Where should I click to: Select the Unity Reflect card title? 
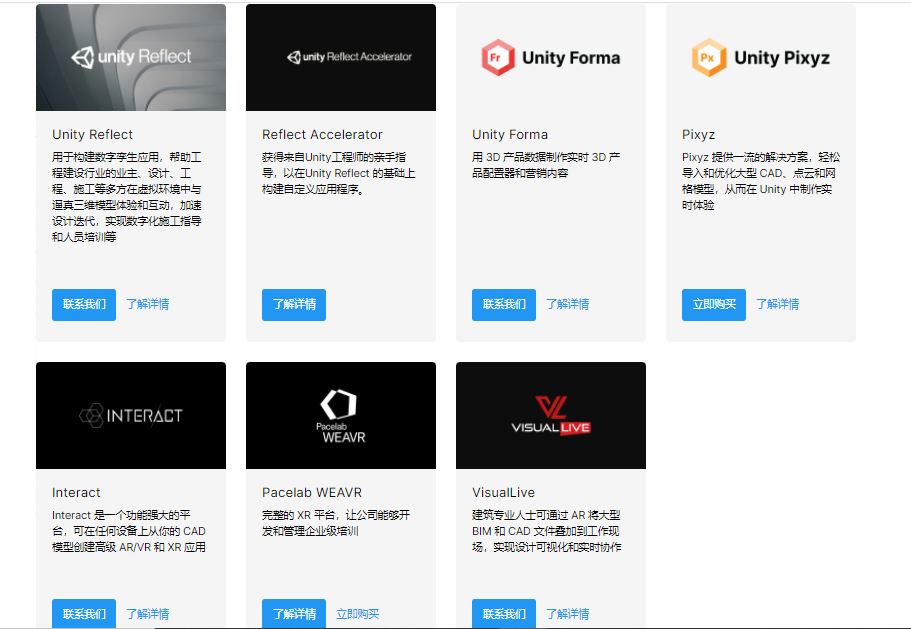(x=92, y=135)
